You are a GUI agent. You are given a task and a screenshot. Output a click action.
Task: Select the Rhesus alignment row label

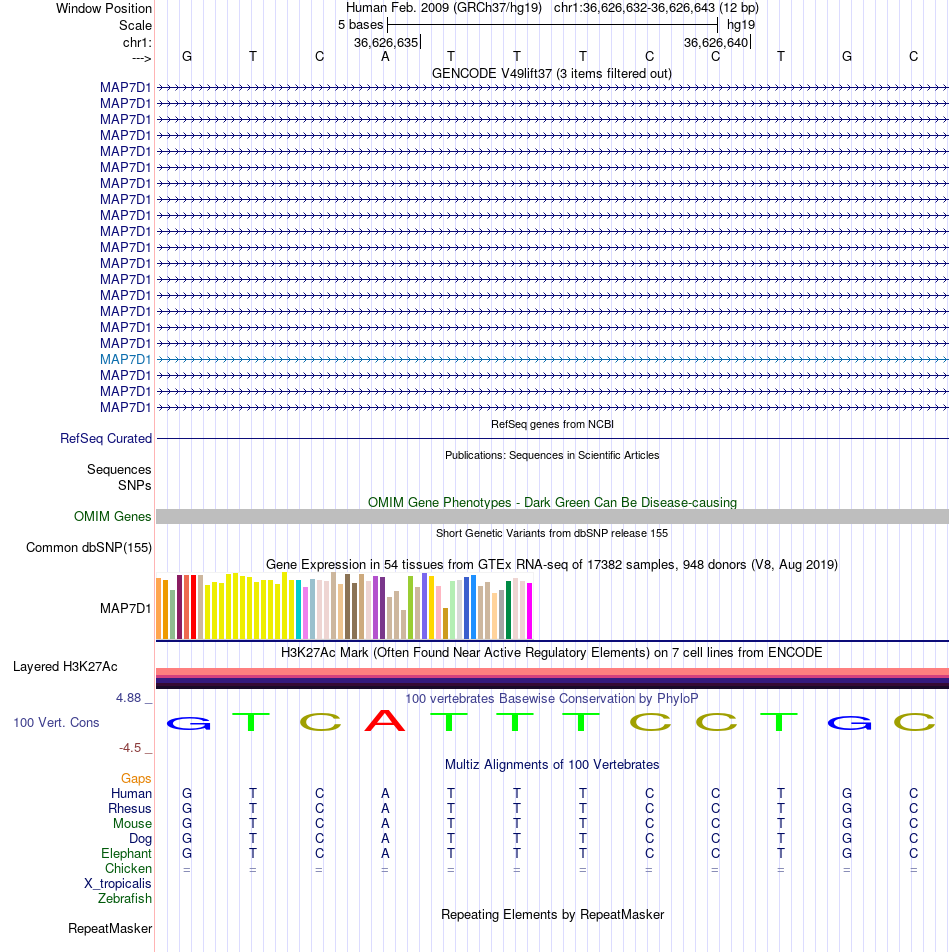click(130, 809)
